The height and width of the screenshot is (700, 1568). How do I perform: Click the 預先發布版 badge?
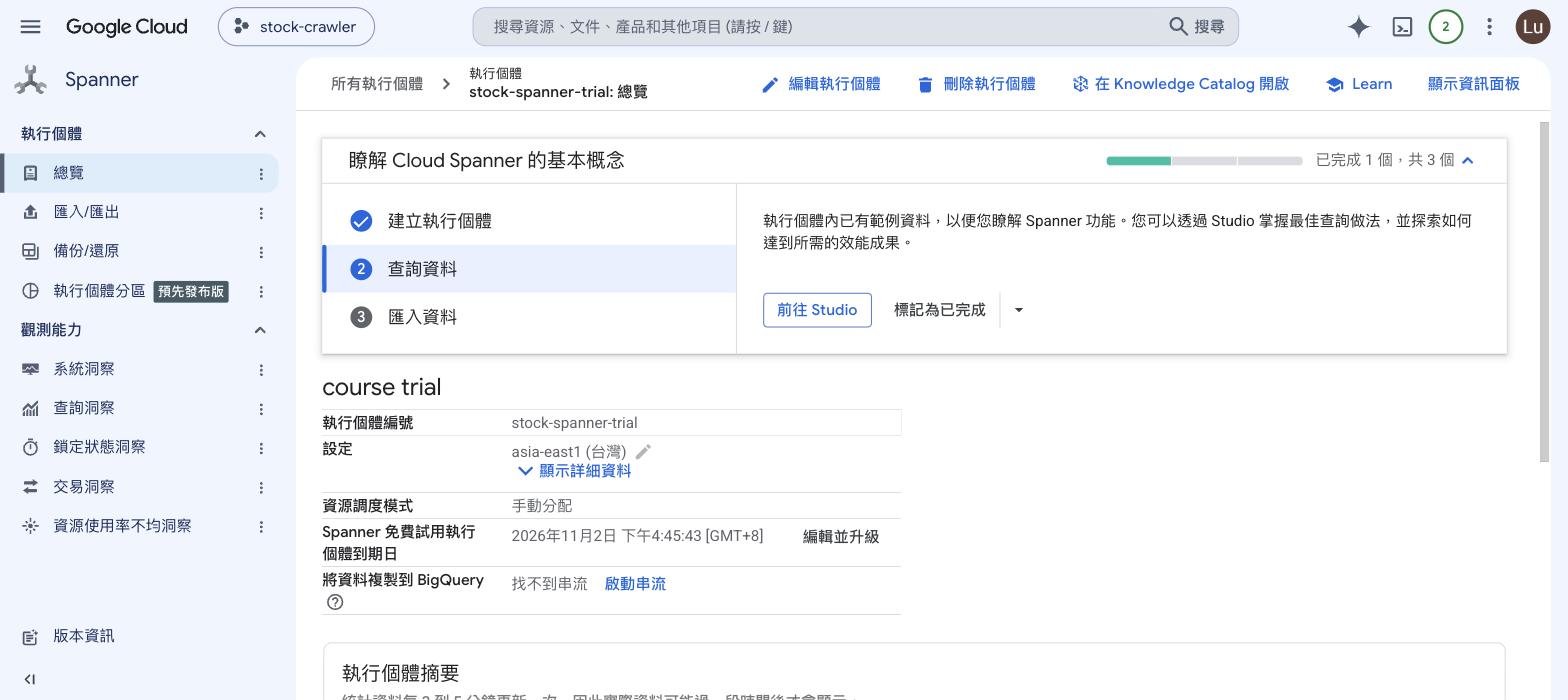point(191,292)
